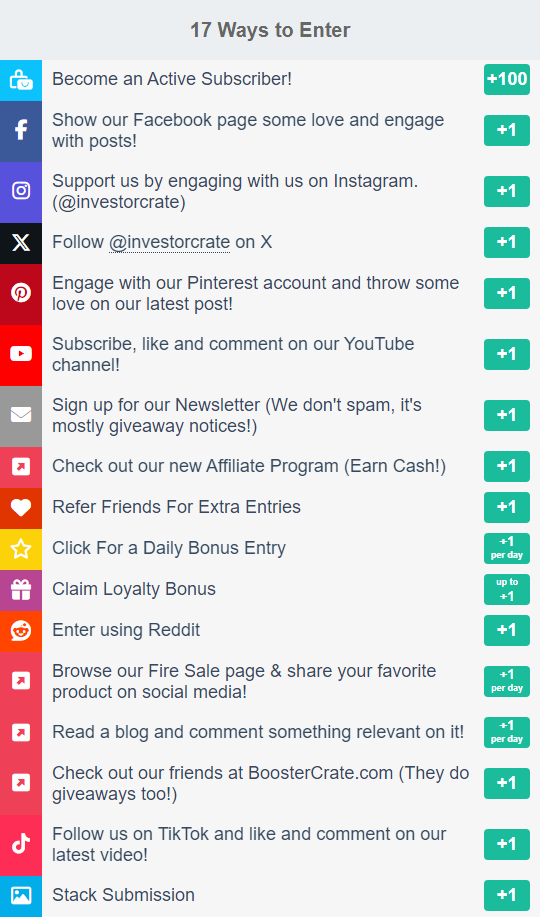
Task: Click the up to +1 Loyalty Bonus badge
Action: 507,589
